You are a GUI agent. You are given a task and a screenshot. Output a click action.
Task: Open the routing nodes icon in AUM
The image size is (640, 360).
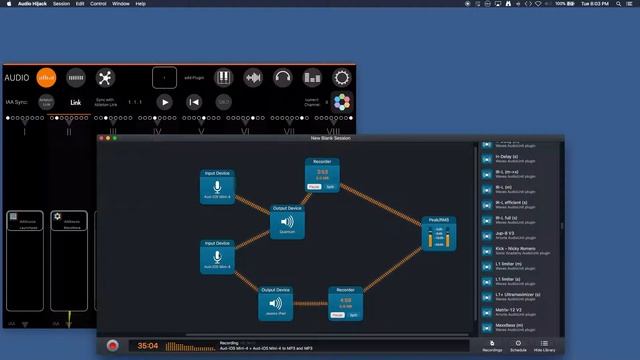point(105,78)
